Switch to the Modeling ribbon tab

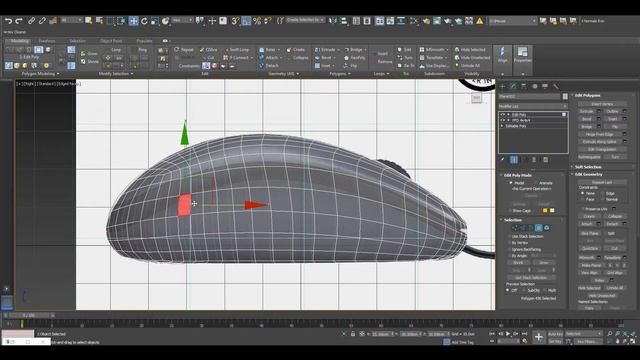click(x=20, y=41)
